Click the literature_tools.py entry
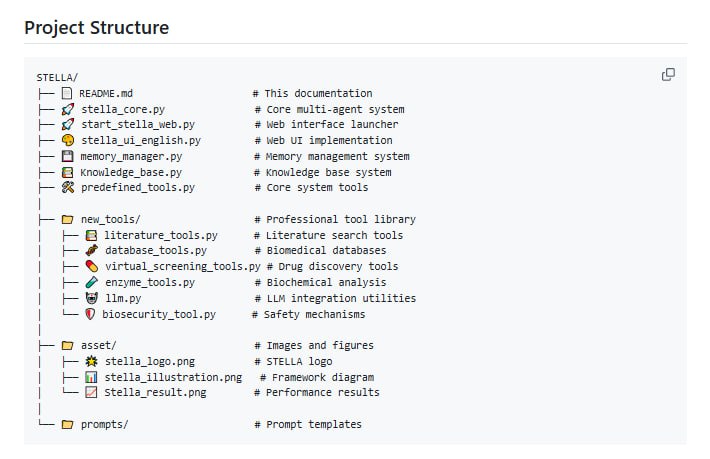 click(x=160, y=235)
